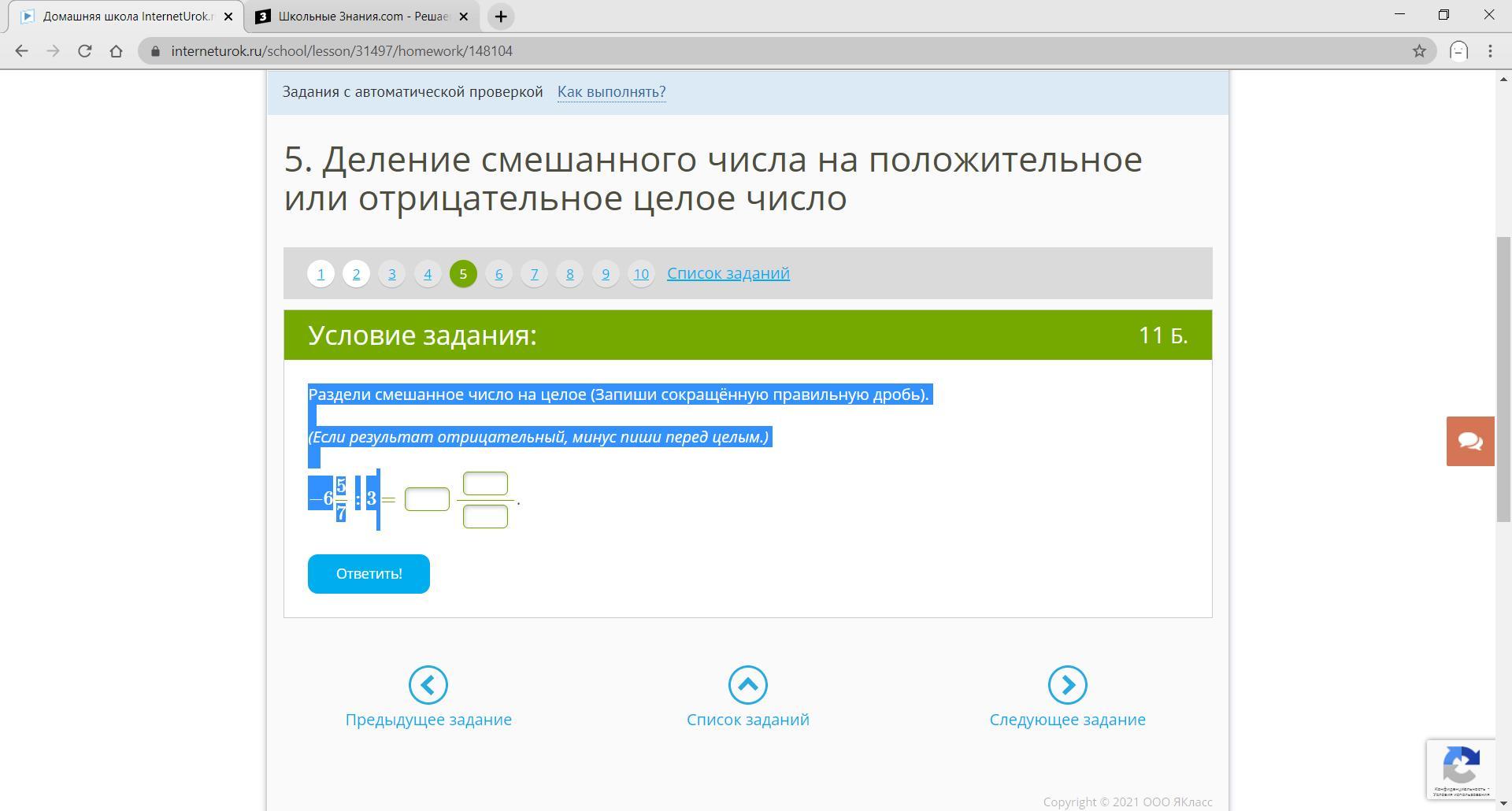Open the Chrome three-dot menu
The height and width of the screenshot is (811, 1512).
pyautogui.click(x=1490, y=51)
